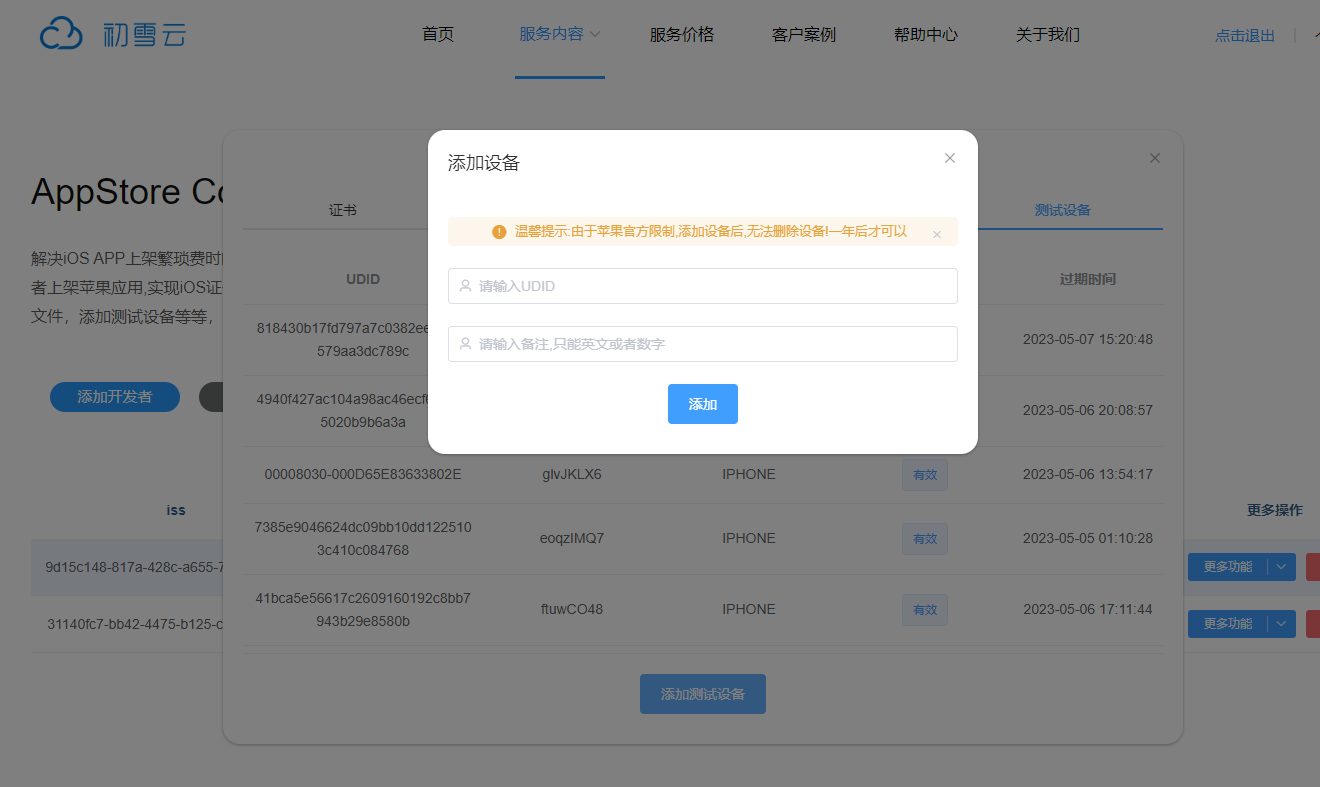Click 更多功能 button in the 9d15c148 row

(x=1228, y=567)
